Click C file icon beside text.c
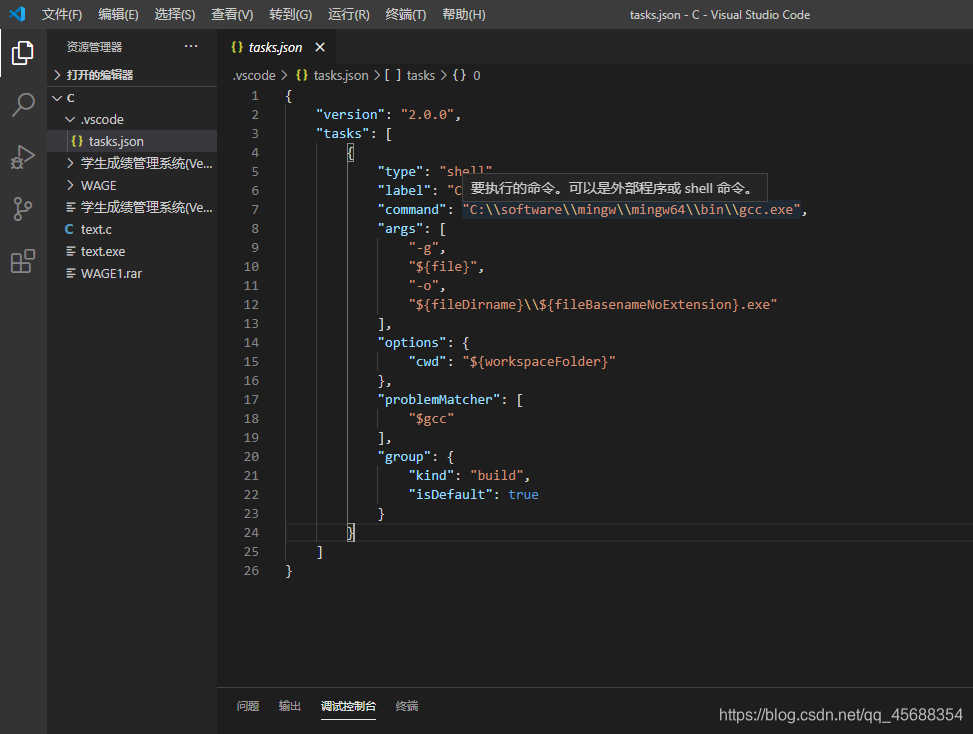The image size is (973, 734). 69,230
